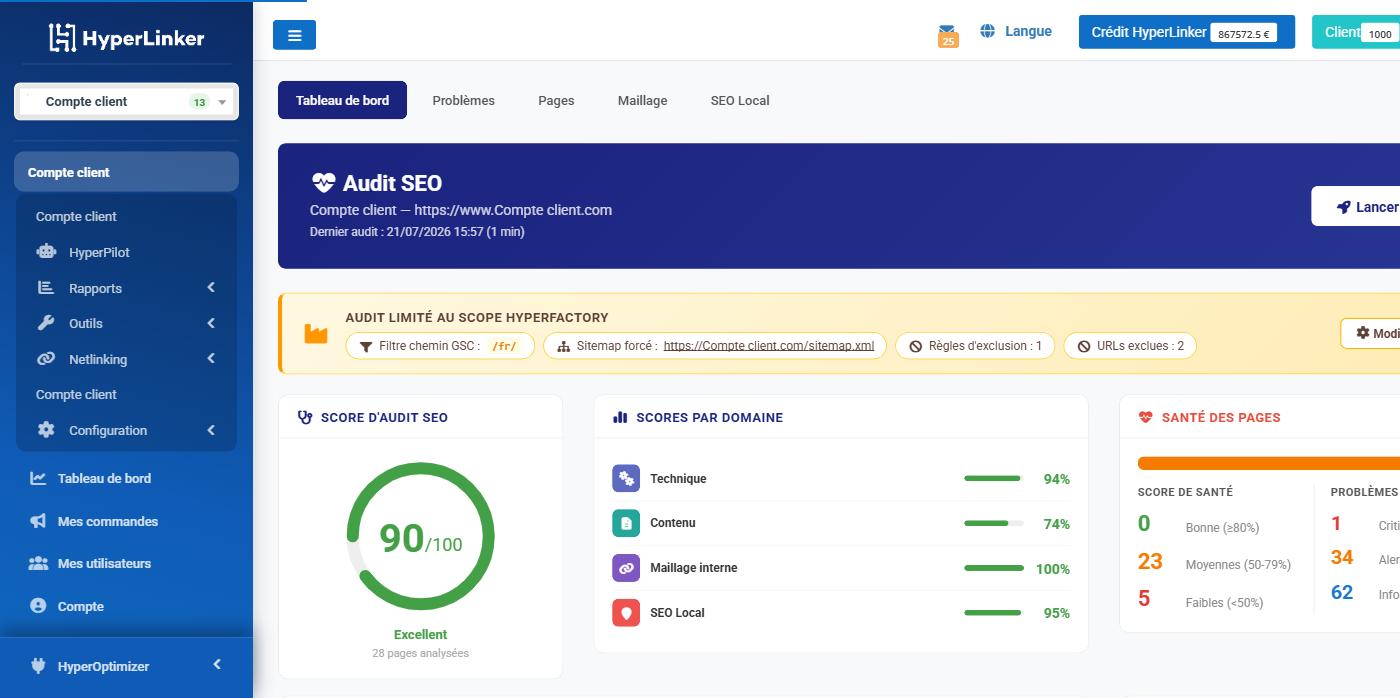Expand the Netlinking submenu chevron

point(211,359)
